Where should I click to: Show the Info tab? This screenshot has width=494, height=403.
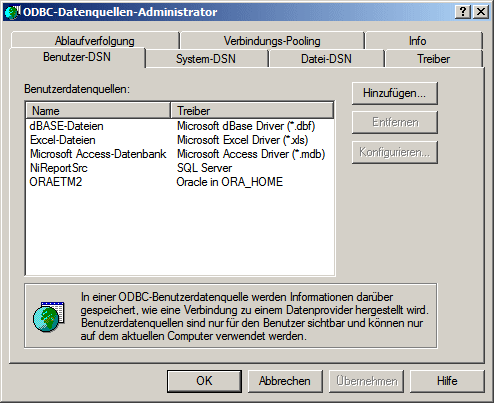[417, 41]
